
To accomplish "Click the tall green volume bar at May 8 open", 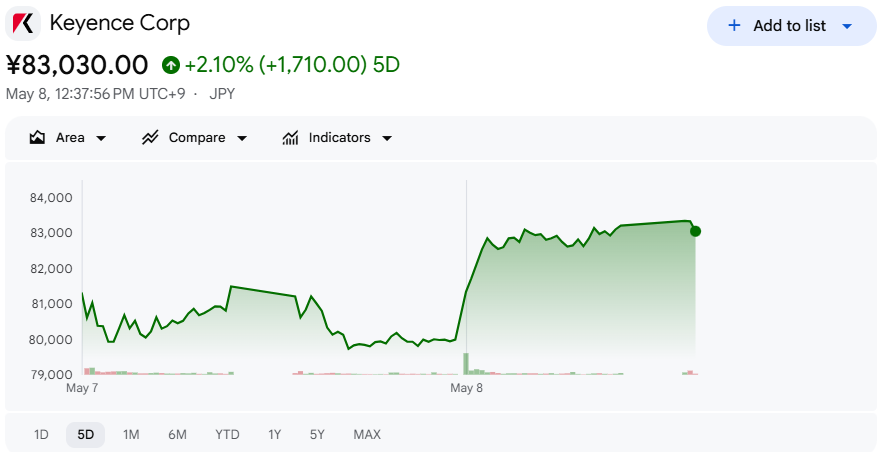I will click(x=466, y=364).
